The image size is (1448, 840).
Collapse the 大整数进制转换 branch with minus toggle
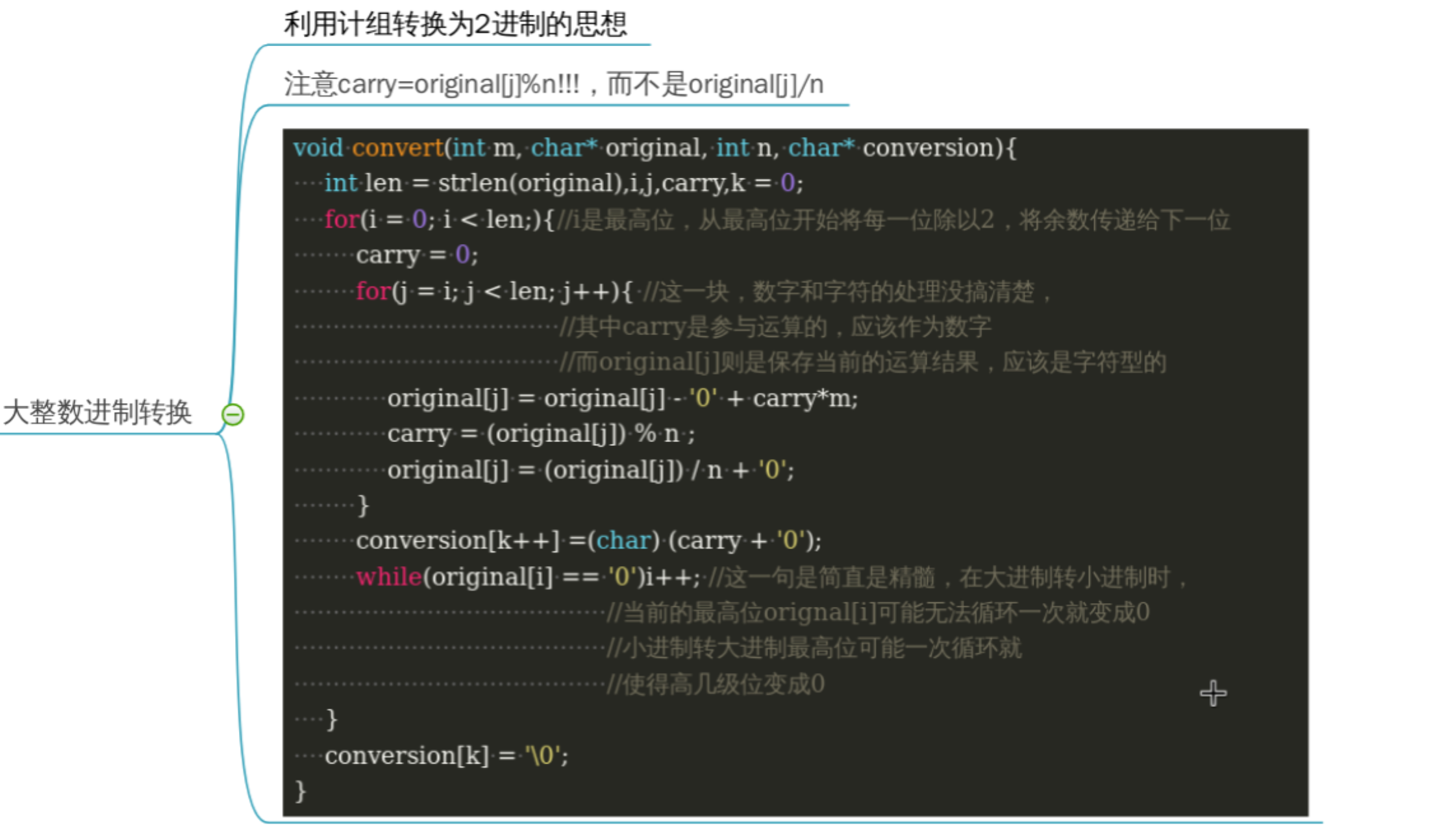point(232,414)
